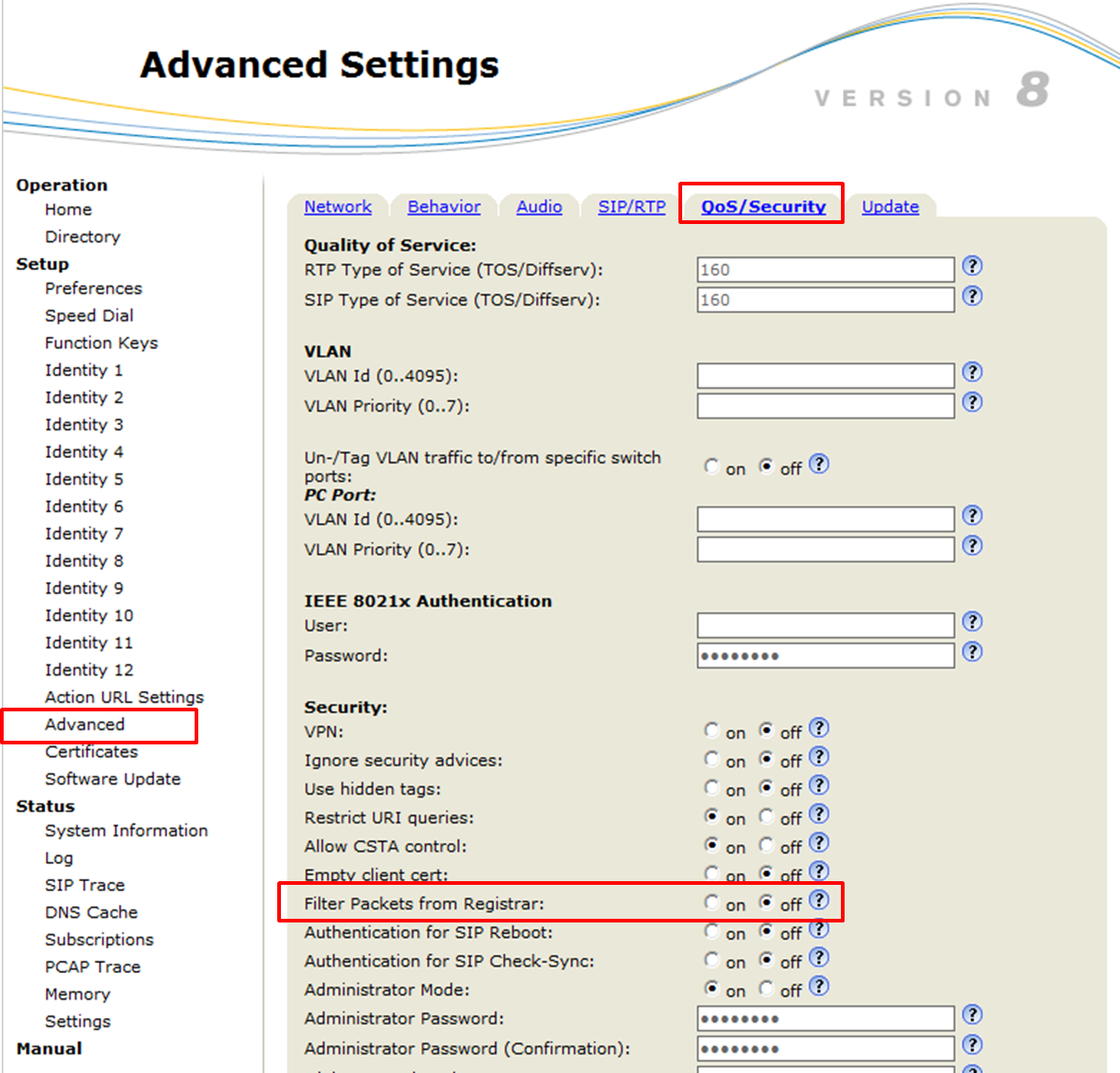Select Advanced in the Setup menu
This screenshot has height=1073, width=1120.
(x=84, y=724)
